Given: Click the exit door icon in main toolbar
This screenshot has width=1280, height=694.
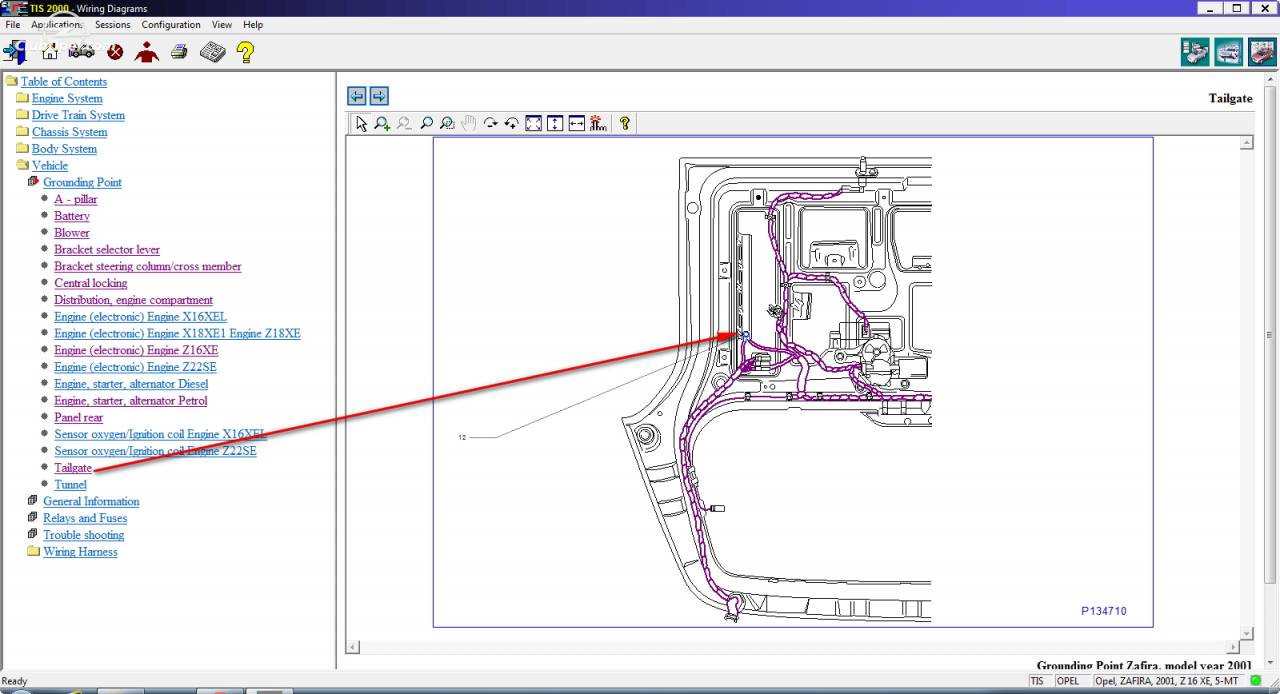Looking at the screenshot, I should [x=15, y=51].
